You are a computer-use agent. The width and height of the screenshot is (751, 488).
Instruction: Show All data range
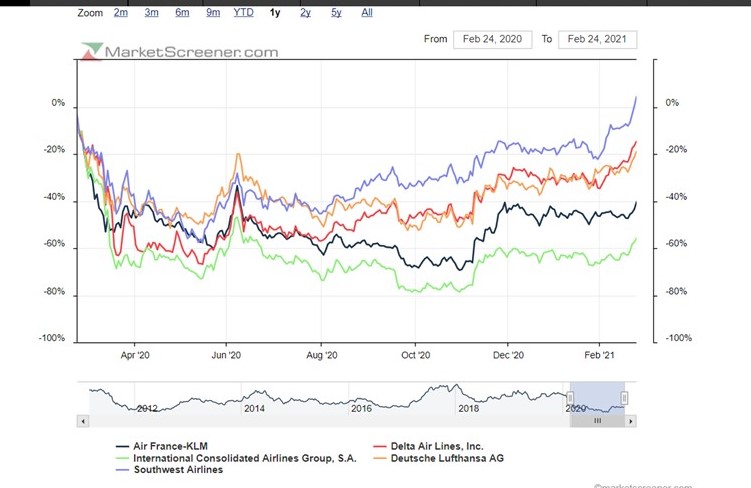367,13
